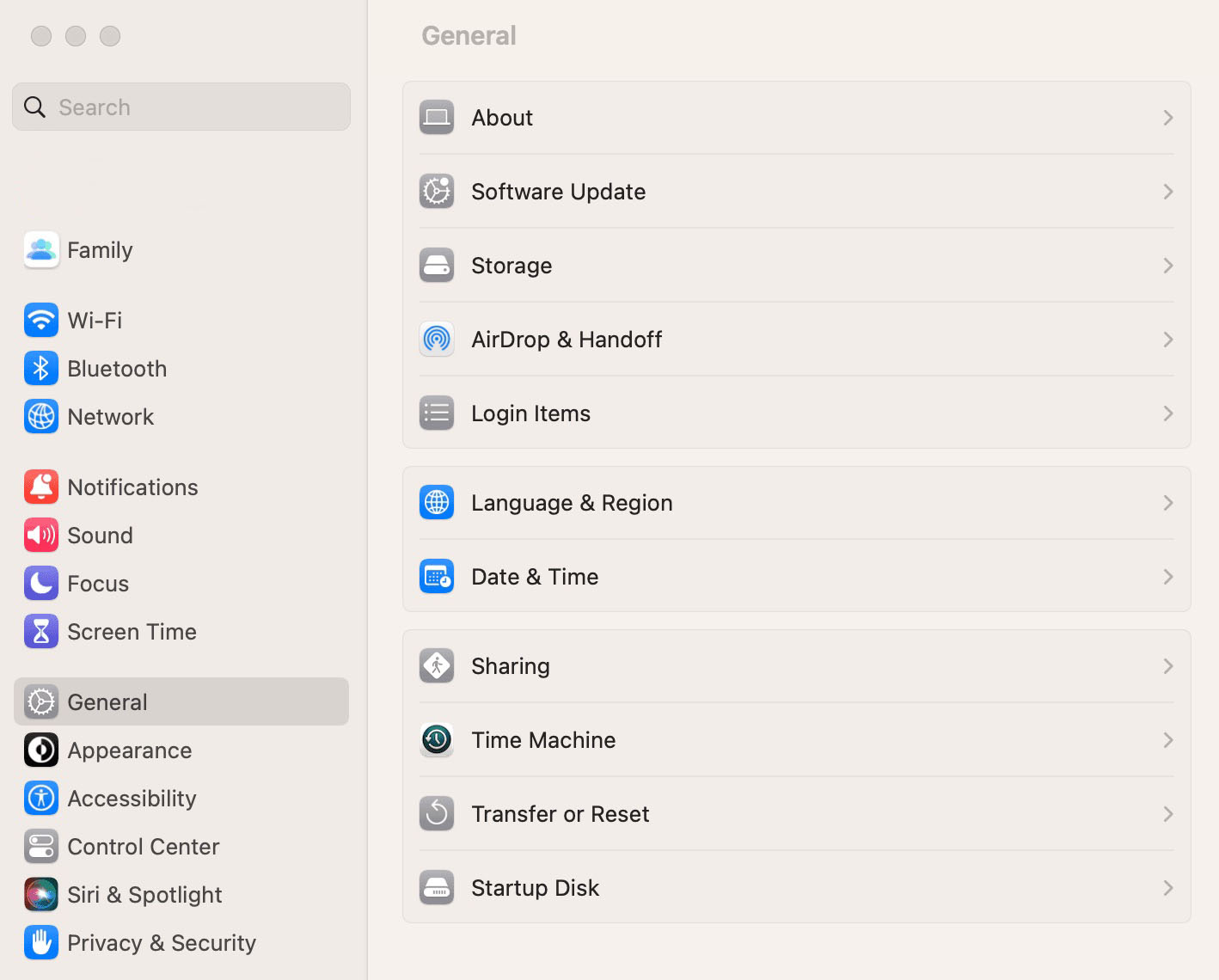
Task: Open the Sharing label
Action: 511,667
